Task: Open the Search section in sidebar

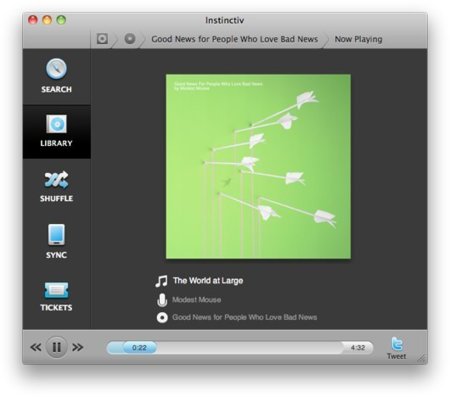Action: point(56,76)
